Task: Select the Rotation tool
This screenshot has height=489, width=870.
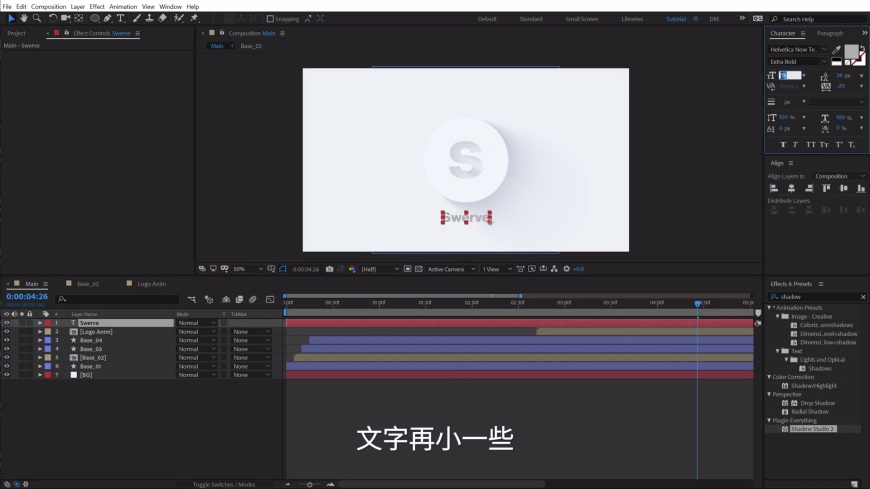Action: click(x=53, y=18)
